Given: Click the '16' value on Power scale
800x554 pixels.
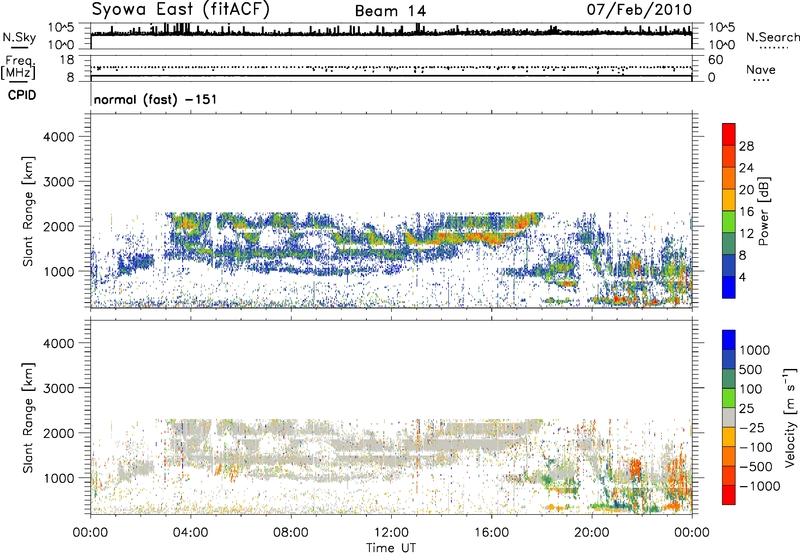Looking at the screenshot, I should point(746,212).
